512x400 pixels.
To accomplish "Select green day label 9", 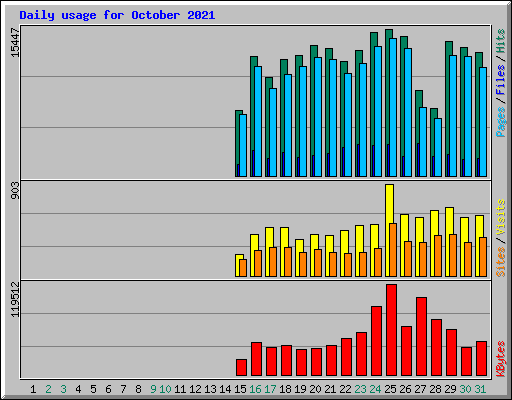I will (x=153, y=389).
